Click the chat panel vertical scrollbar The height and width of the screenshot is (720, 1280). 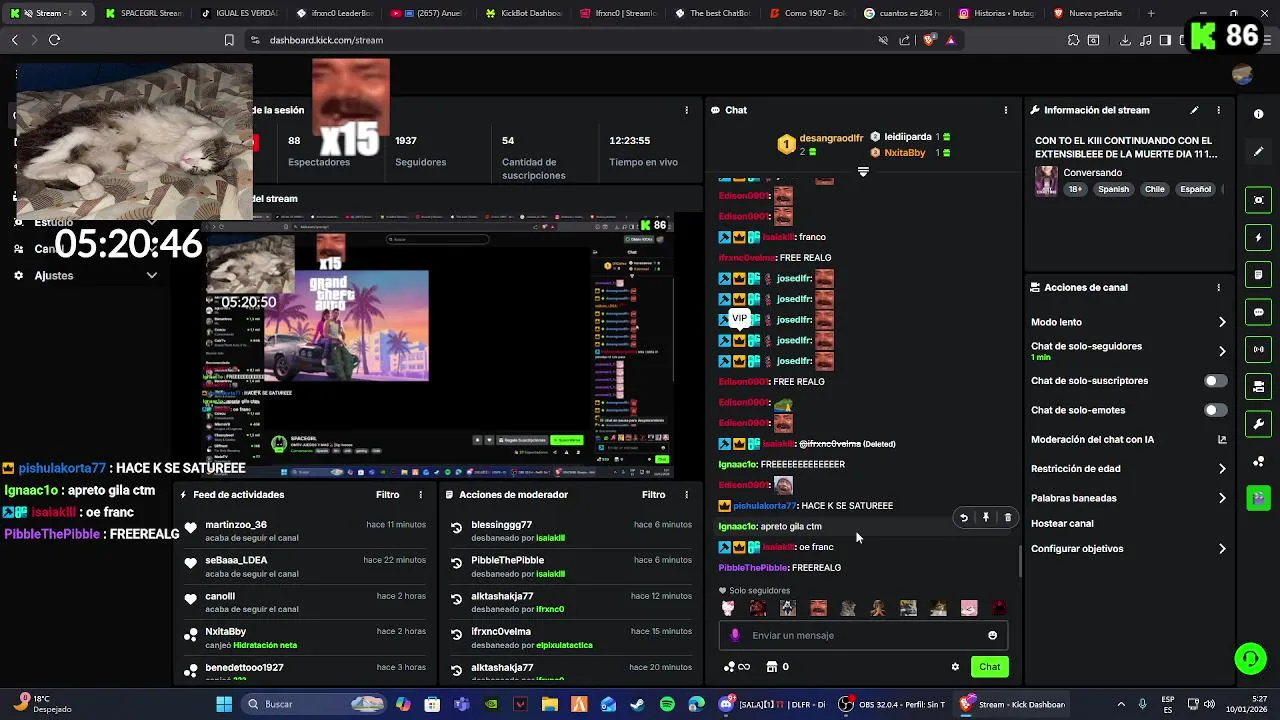coord(1019,561)
